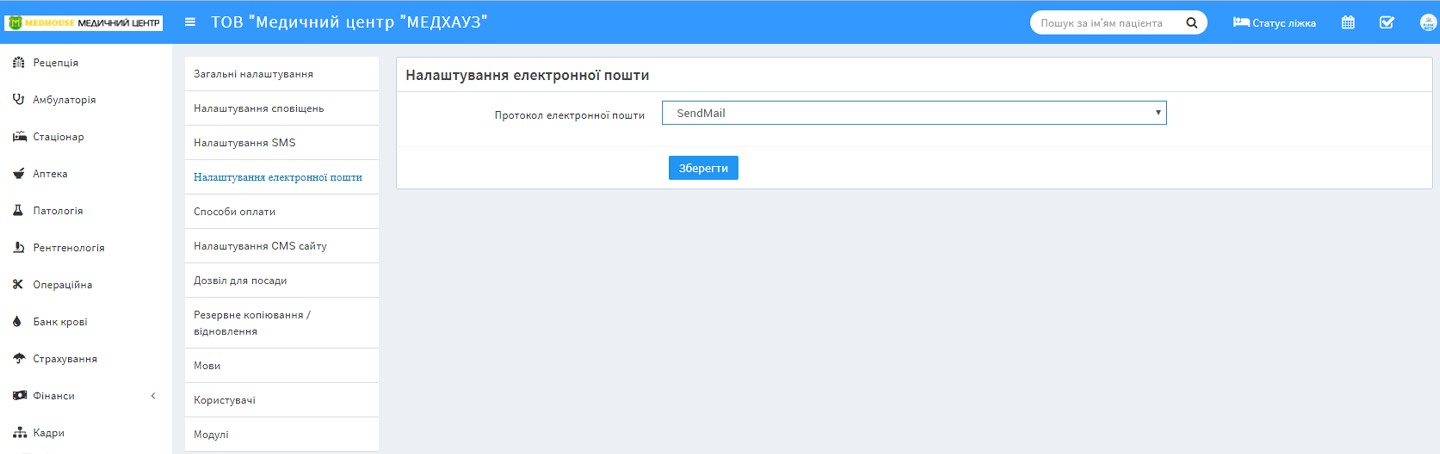Click the Зберегти button
1440x454 pixels.
[703, 168]
